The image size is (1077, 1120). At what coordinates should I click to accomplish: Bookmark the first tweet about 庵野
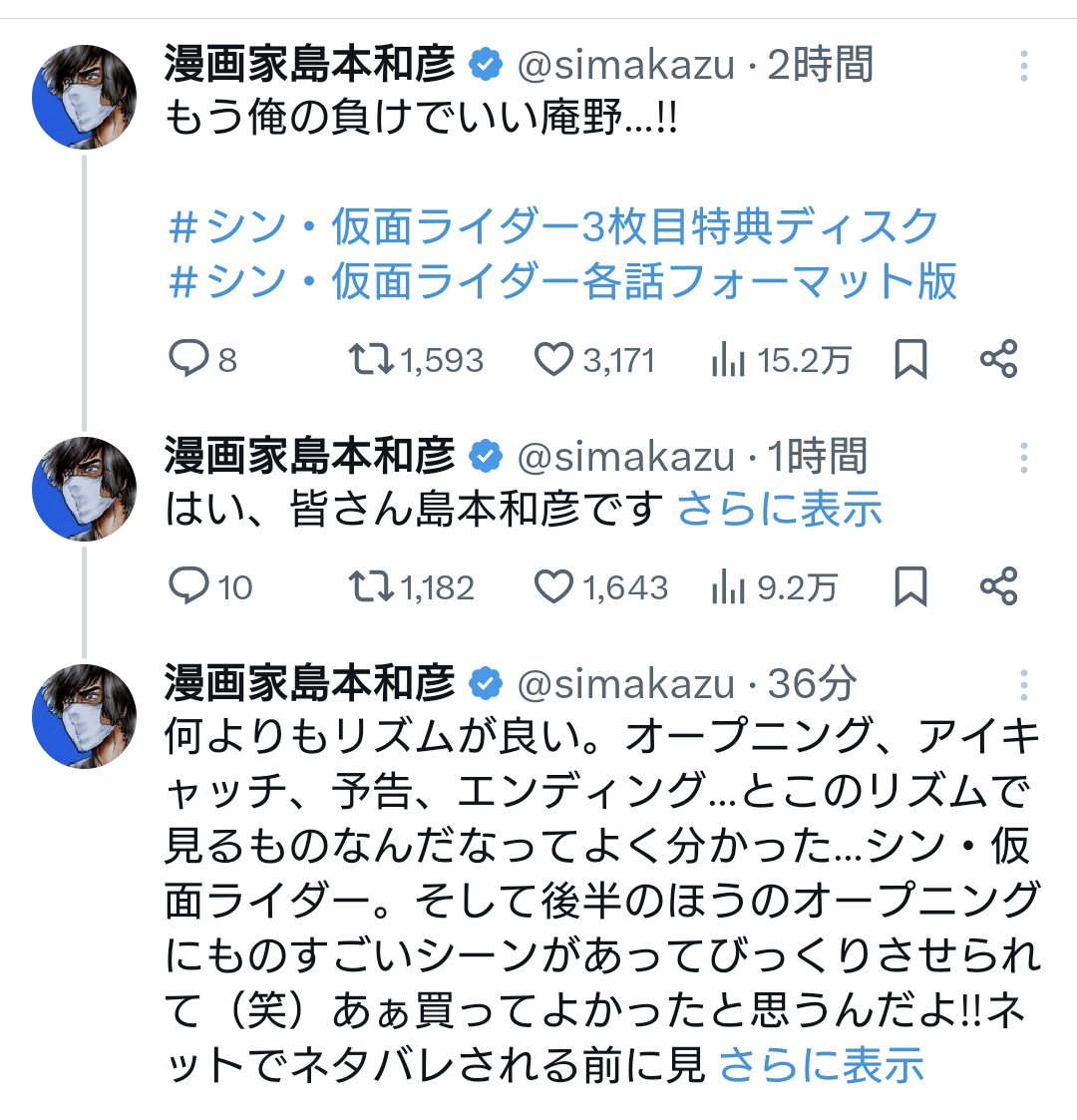click(910, 359)
